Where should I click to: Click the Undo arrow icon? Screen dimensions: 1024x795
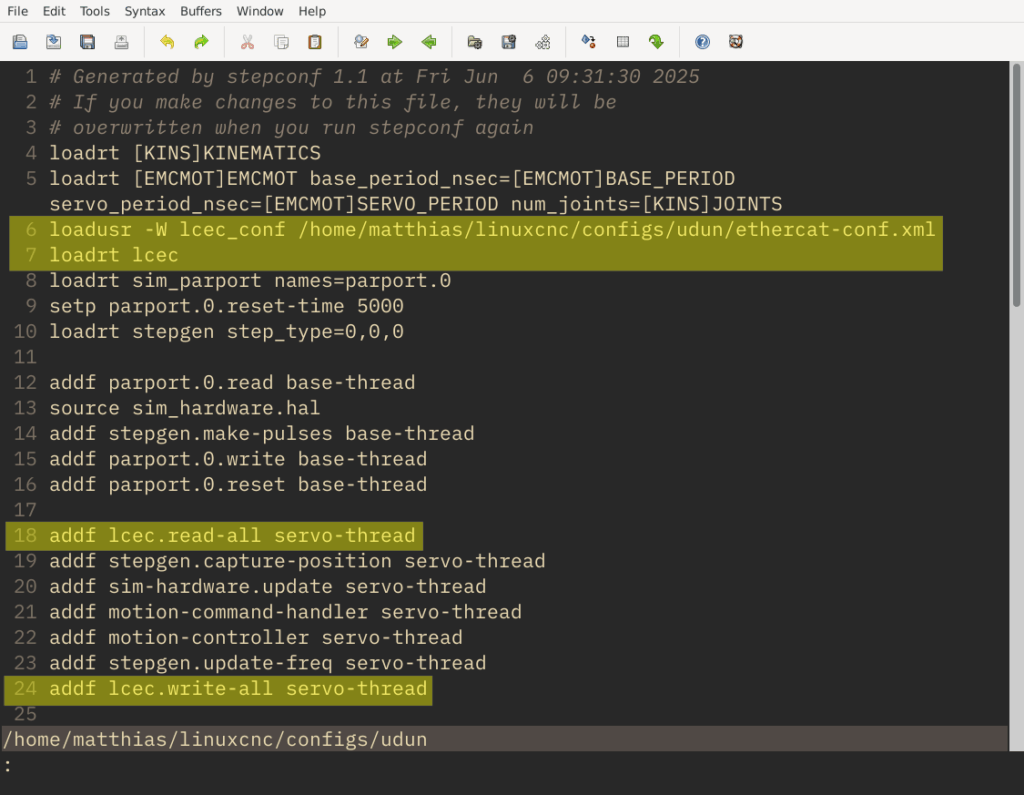coord(167,42)
